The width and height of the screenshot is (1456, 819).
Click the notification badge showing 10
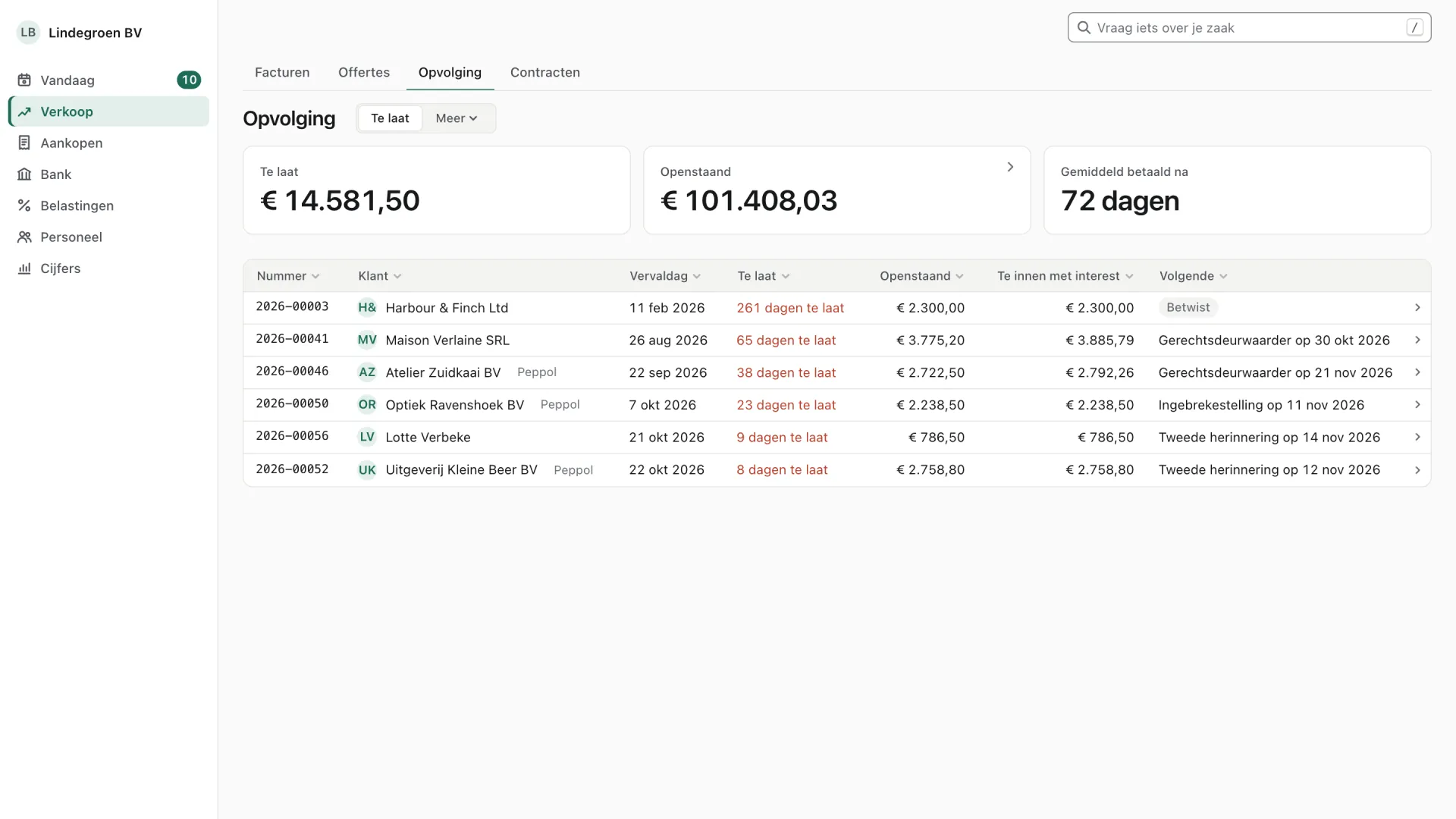click(189, 80)
